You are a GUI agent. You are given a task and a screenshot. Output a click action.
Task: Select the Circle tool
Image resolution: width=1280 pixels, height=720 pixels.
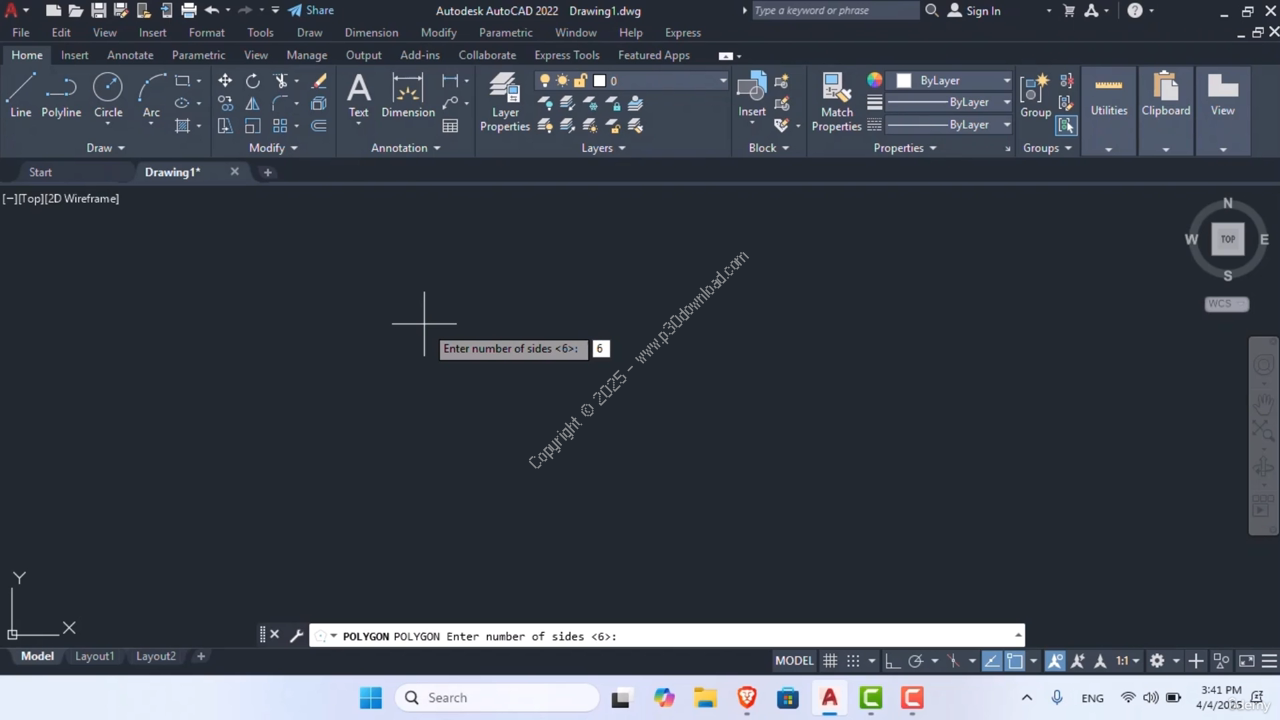click(108, 96)
